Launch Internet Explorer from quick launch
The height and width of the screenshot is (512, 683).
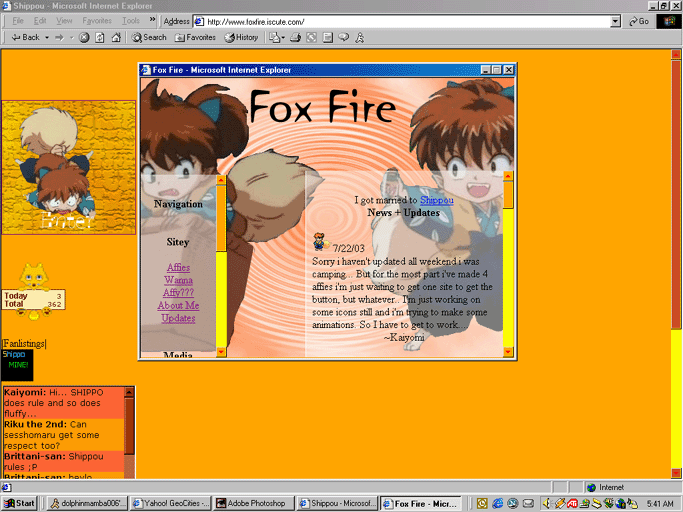click(497, 504)
